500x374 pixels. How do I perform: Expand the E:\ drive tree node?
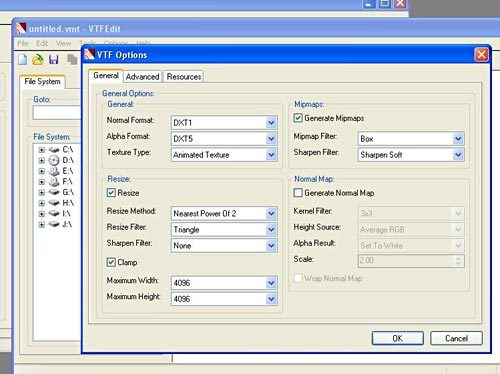coord(42,171)
